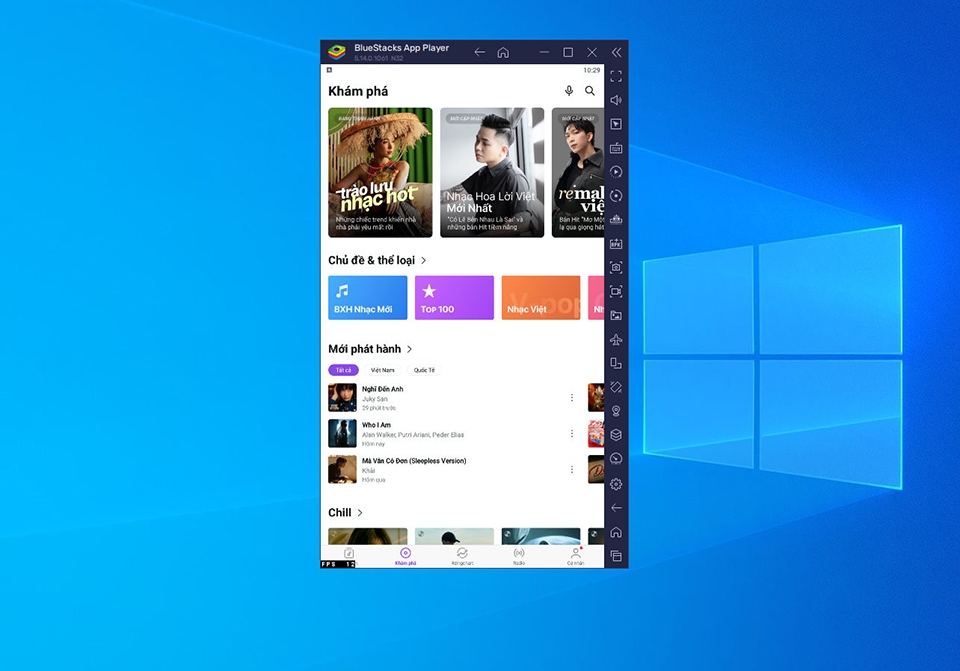Click the home icon in sidebar bottom
Viewport: 960px width, 671px height.
click(x=616, y=532)
